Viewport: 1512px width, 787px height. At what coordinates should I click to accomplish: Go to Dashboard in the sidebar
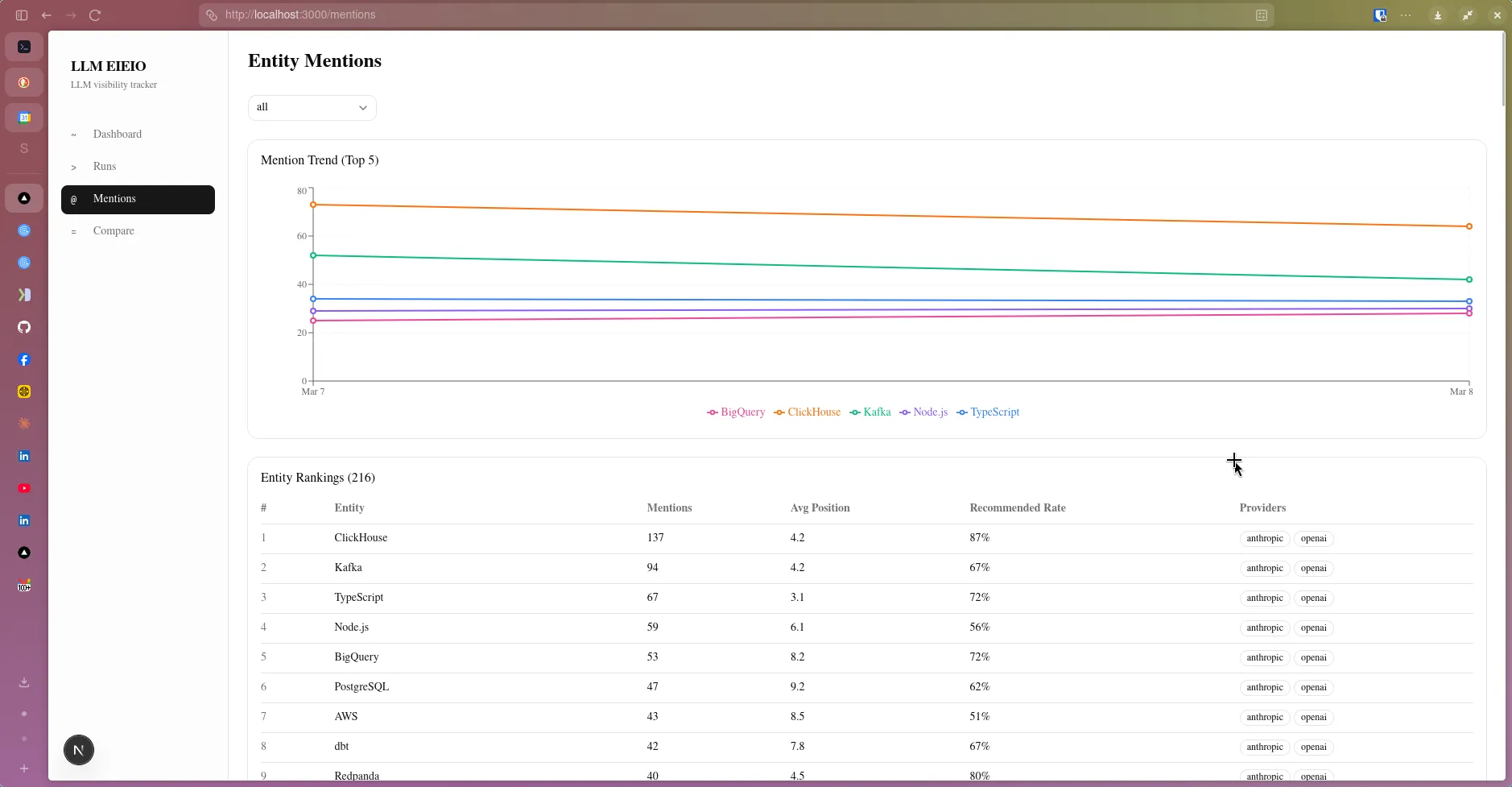138,135
